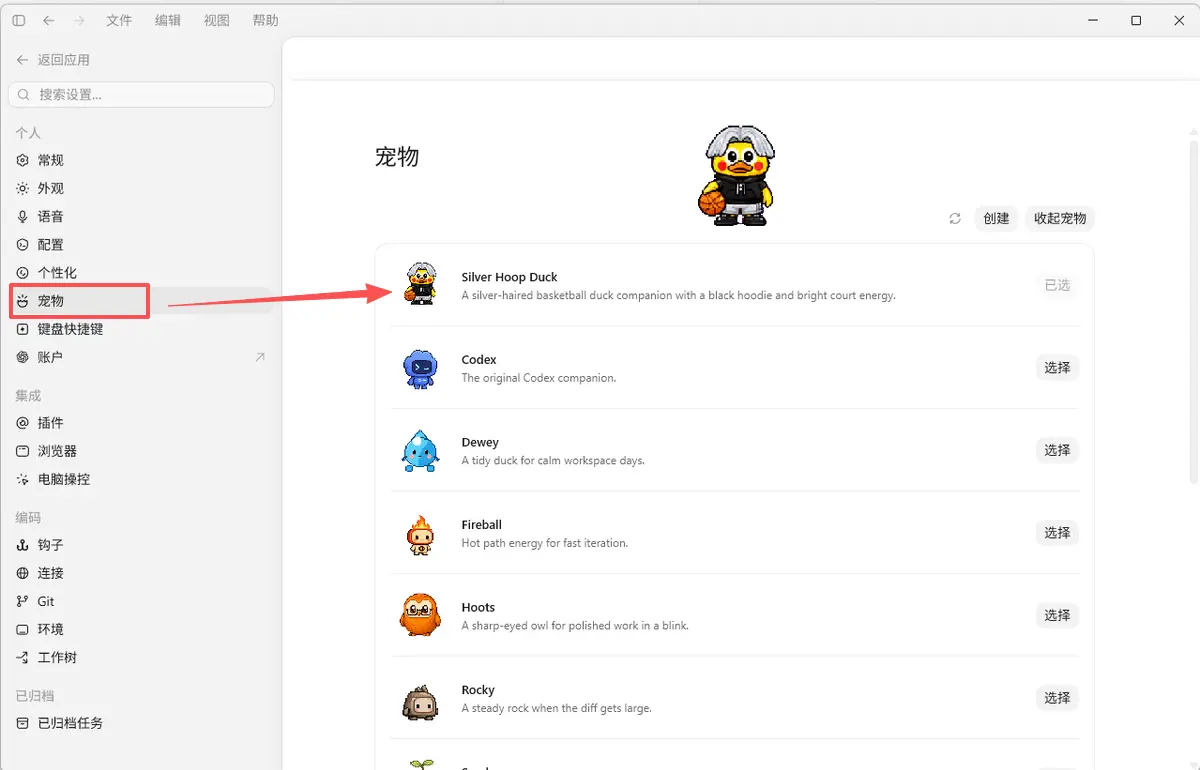1200x770 pixels.
Task: Click the Hoots owl thumbnail
Action: click(420, 615)
